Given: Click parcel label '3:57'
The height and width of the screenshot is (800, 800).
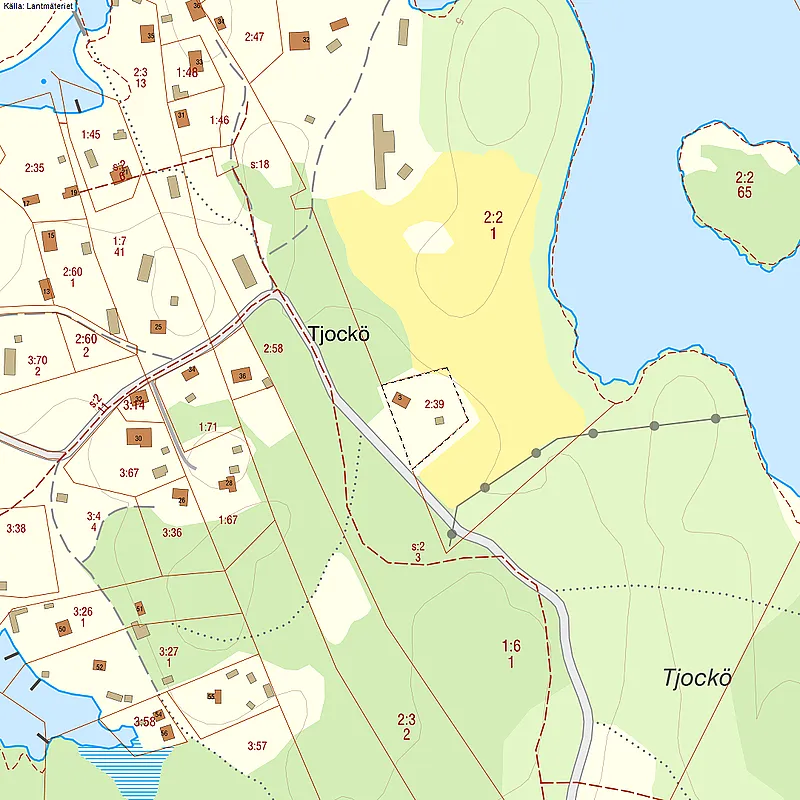Looking at the screenshot, I should [257, 746].
